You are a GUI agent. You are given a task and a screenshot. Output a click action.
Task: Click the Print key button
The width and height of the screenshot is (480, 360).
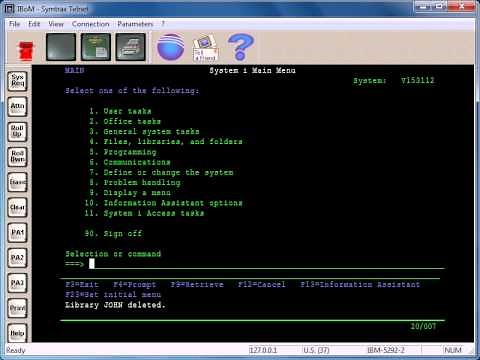coord(17,308)
